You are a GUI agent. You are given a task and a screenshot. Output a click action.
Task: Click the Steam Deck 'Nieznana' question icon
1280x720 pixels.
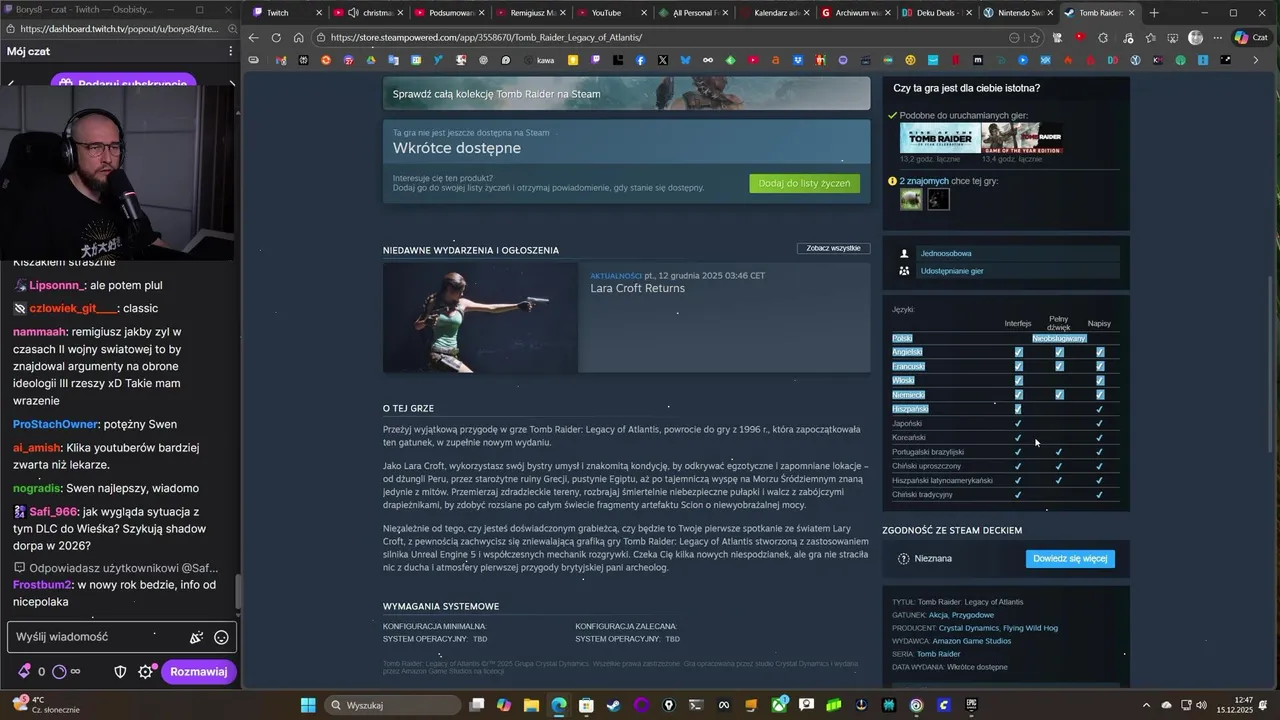click(904, 559)
